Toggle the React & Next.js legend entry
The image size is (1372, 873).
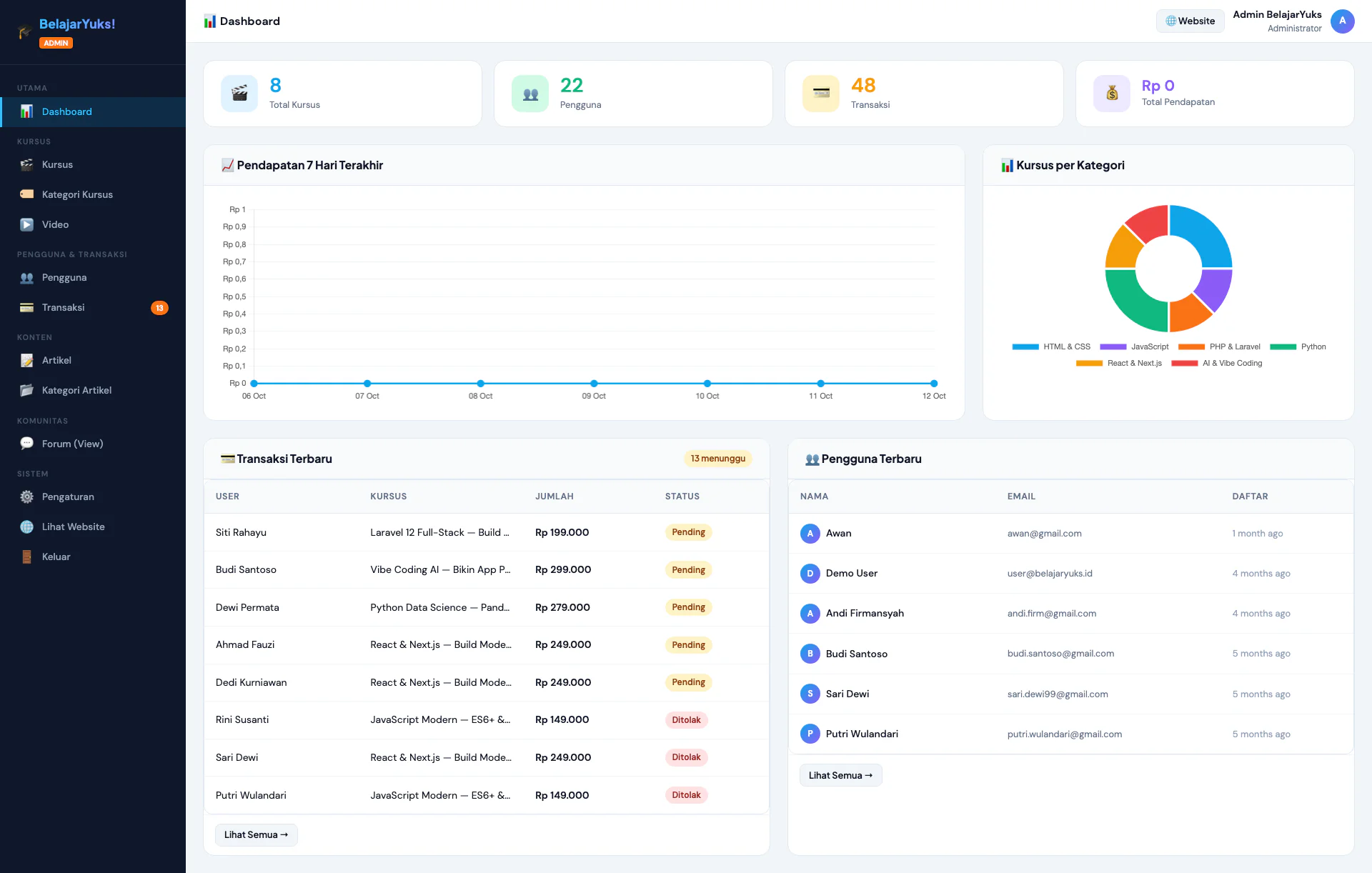pyautogui.click(x=1119, y=363)
